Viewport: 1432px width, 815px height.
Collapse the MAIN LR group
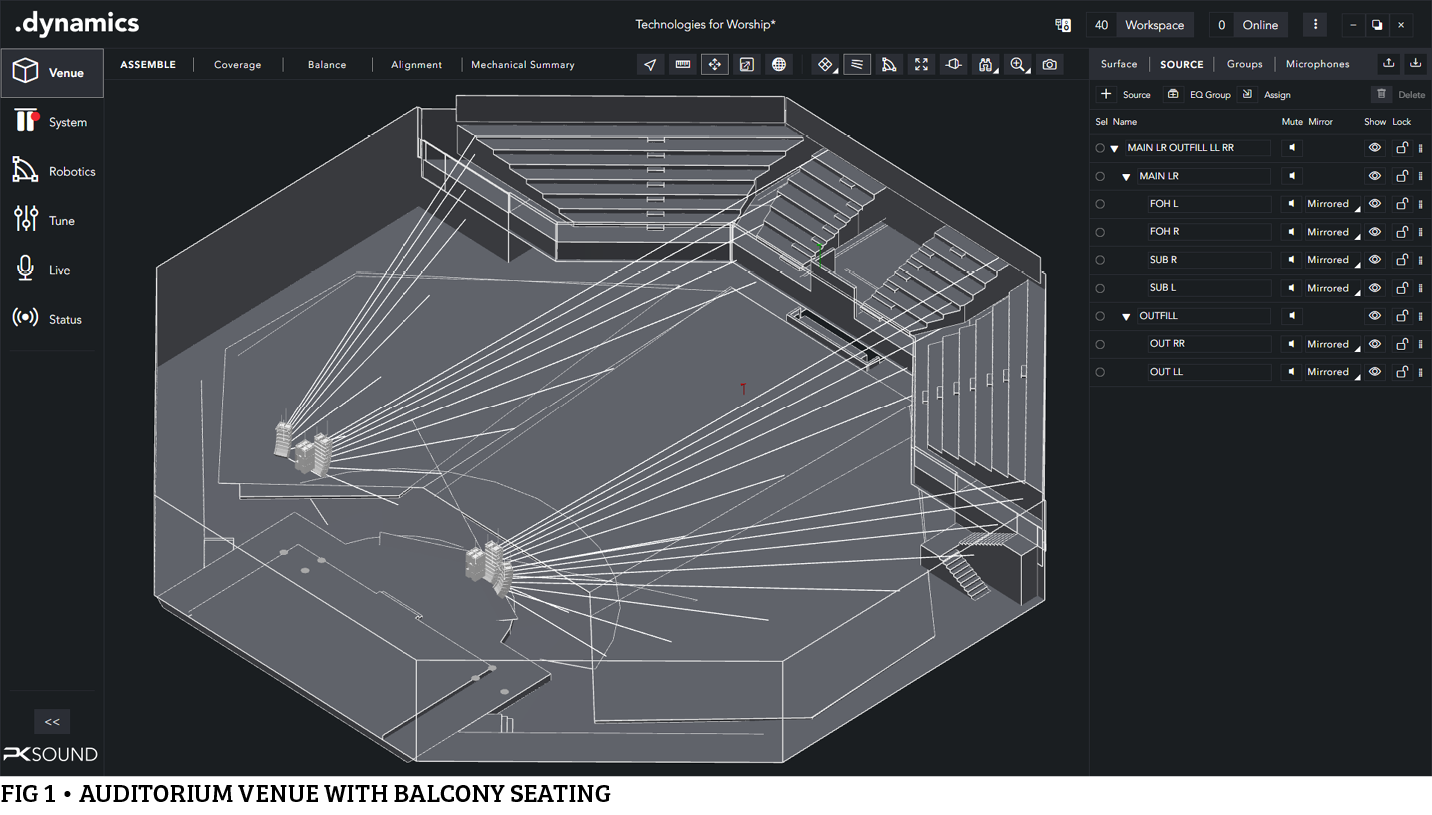(1126, 177)
